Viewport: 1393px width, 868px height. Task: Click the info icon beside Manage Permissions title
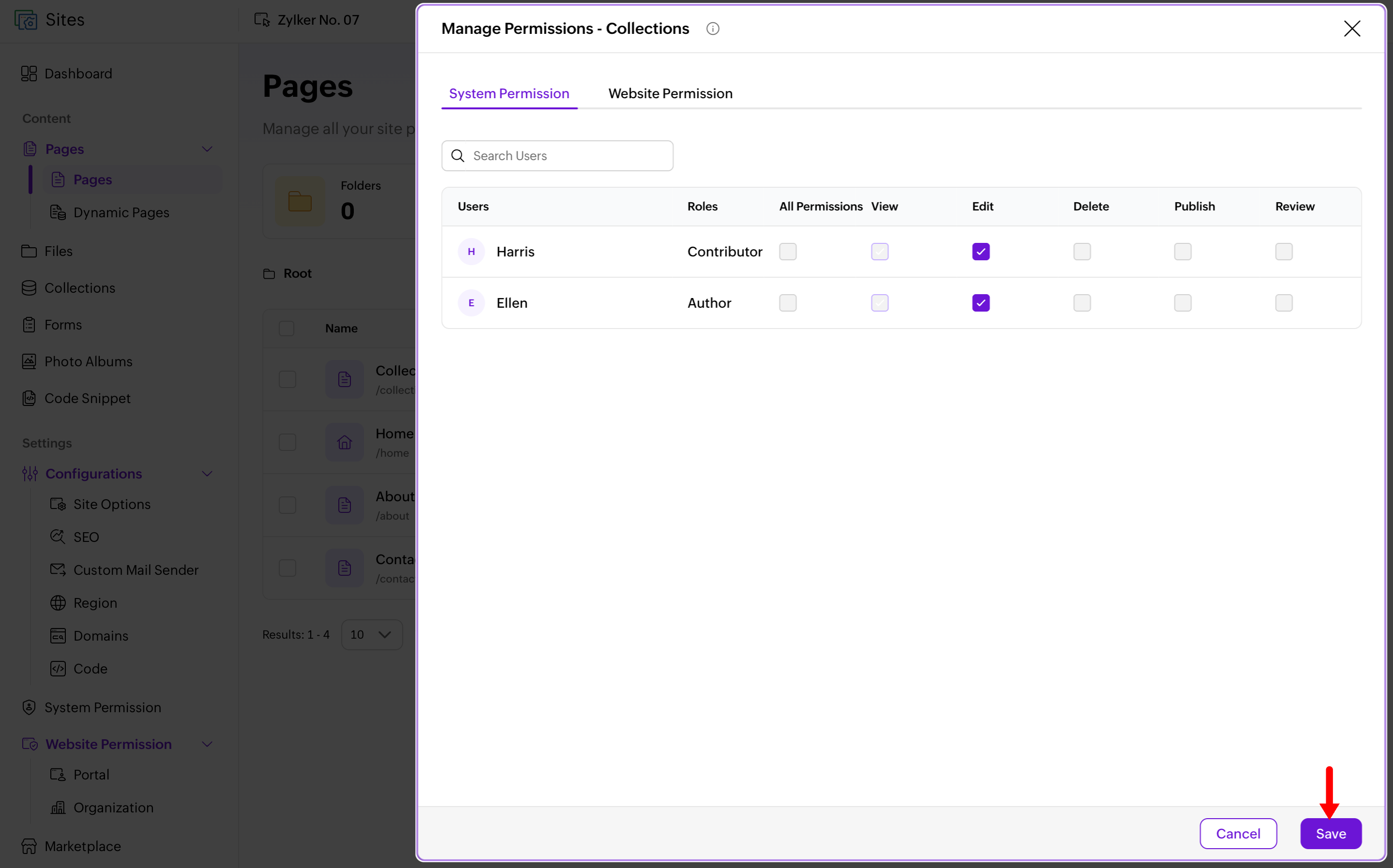click(712, 29)
